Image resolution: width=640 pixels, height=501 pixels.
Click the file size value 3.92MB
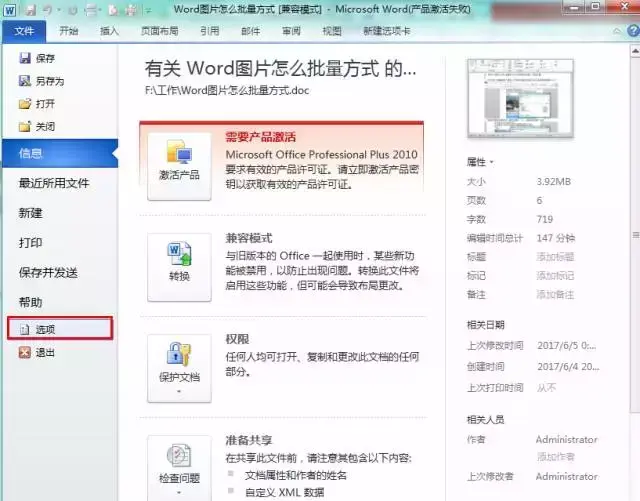pos(553,182)
